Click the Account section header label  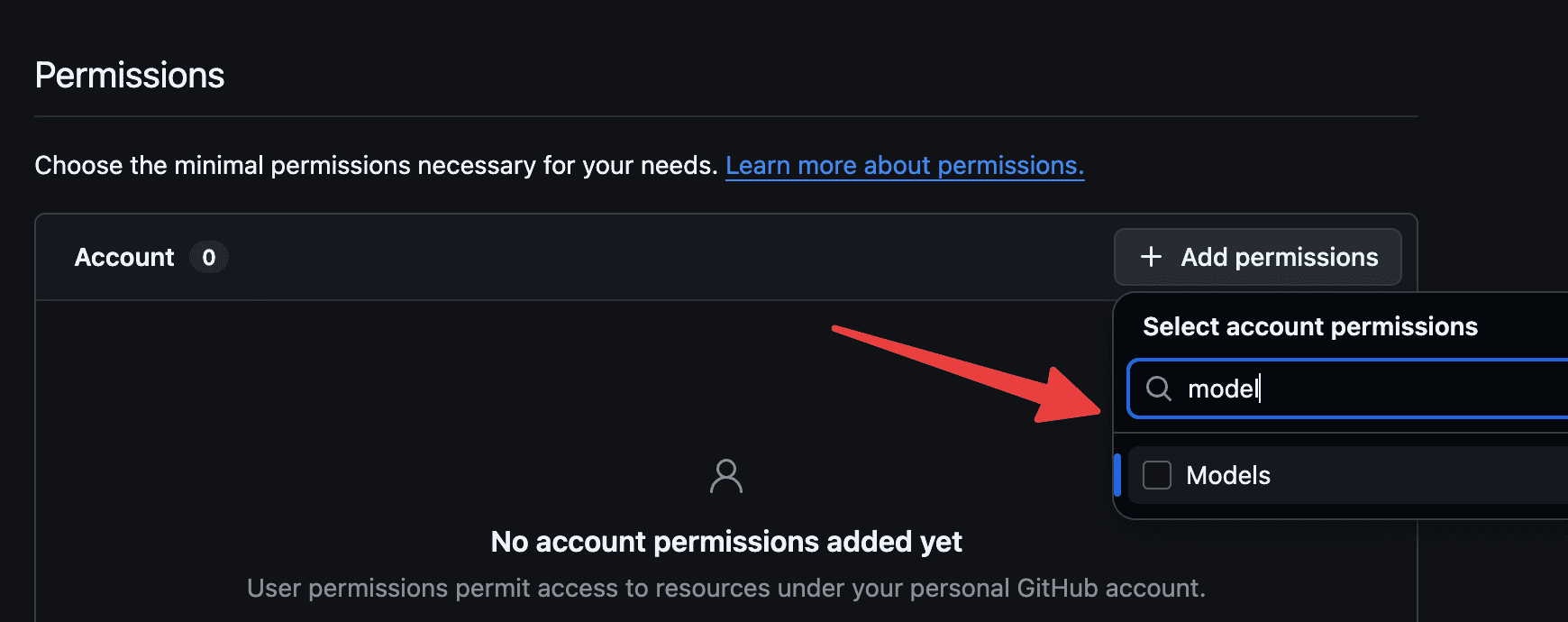(x=124, y=258)
